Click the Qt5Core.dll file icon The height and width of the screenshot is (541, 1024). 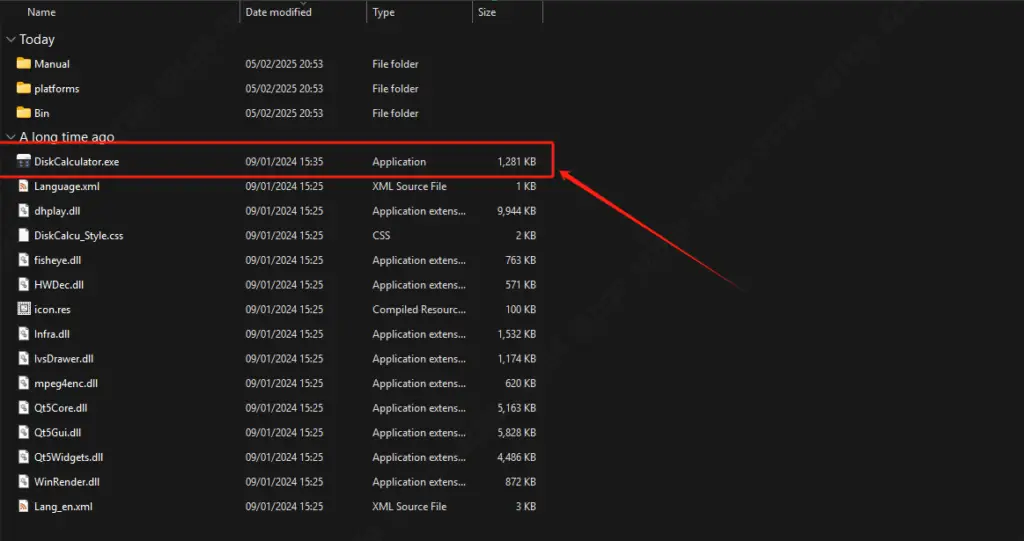[24, 408]
